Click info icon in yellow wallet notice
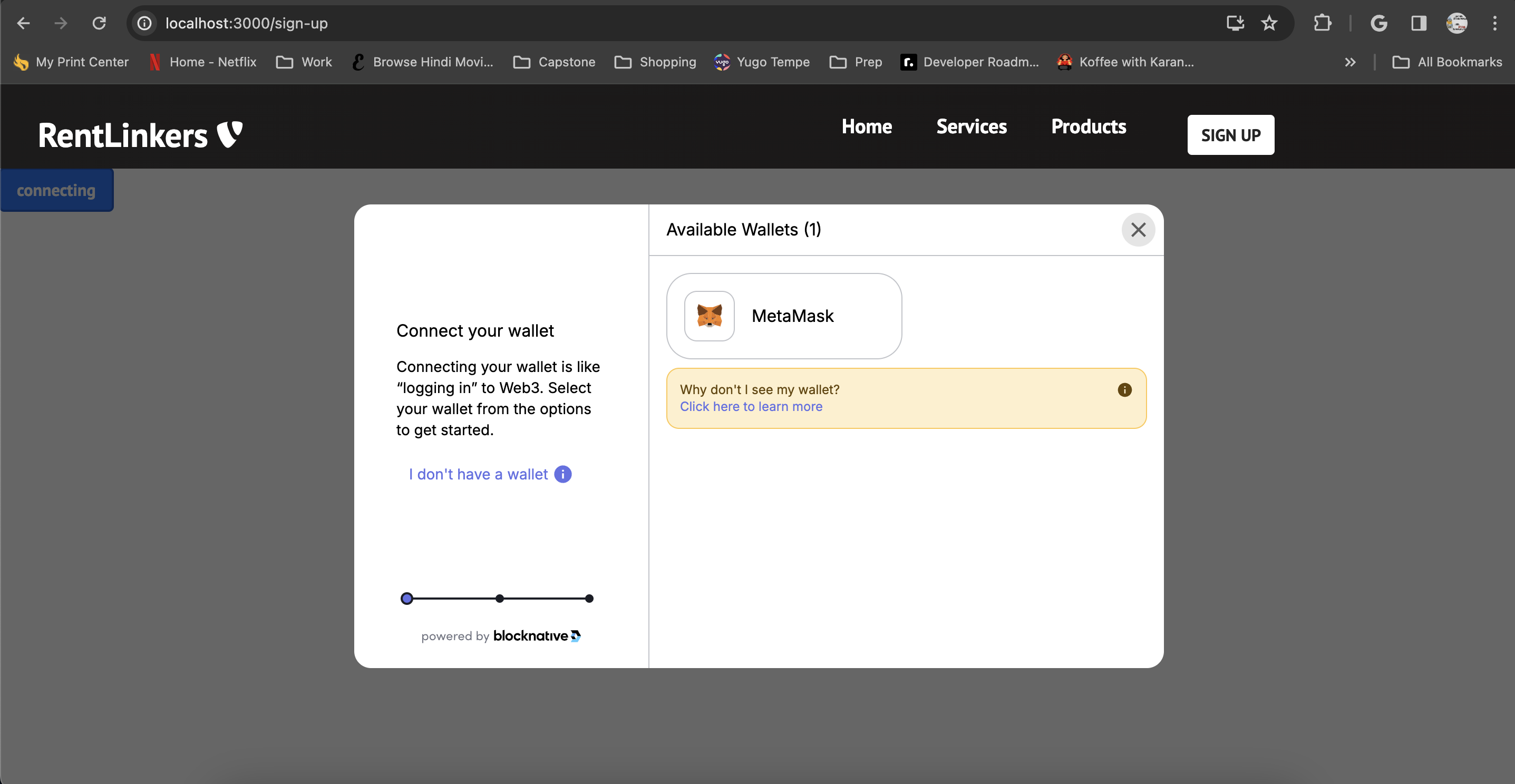The height and width of the screenshot is (784, 1515). pos(1124,390)
